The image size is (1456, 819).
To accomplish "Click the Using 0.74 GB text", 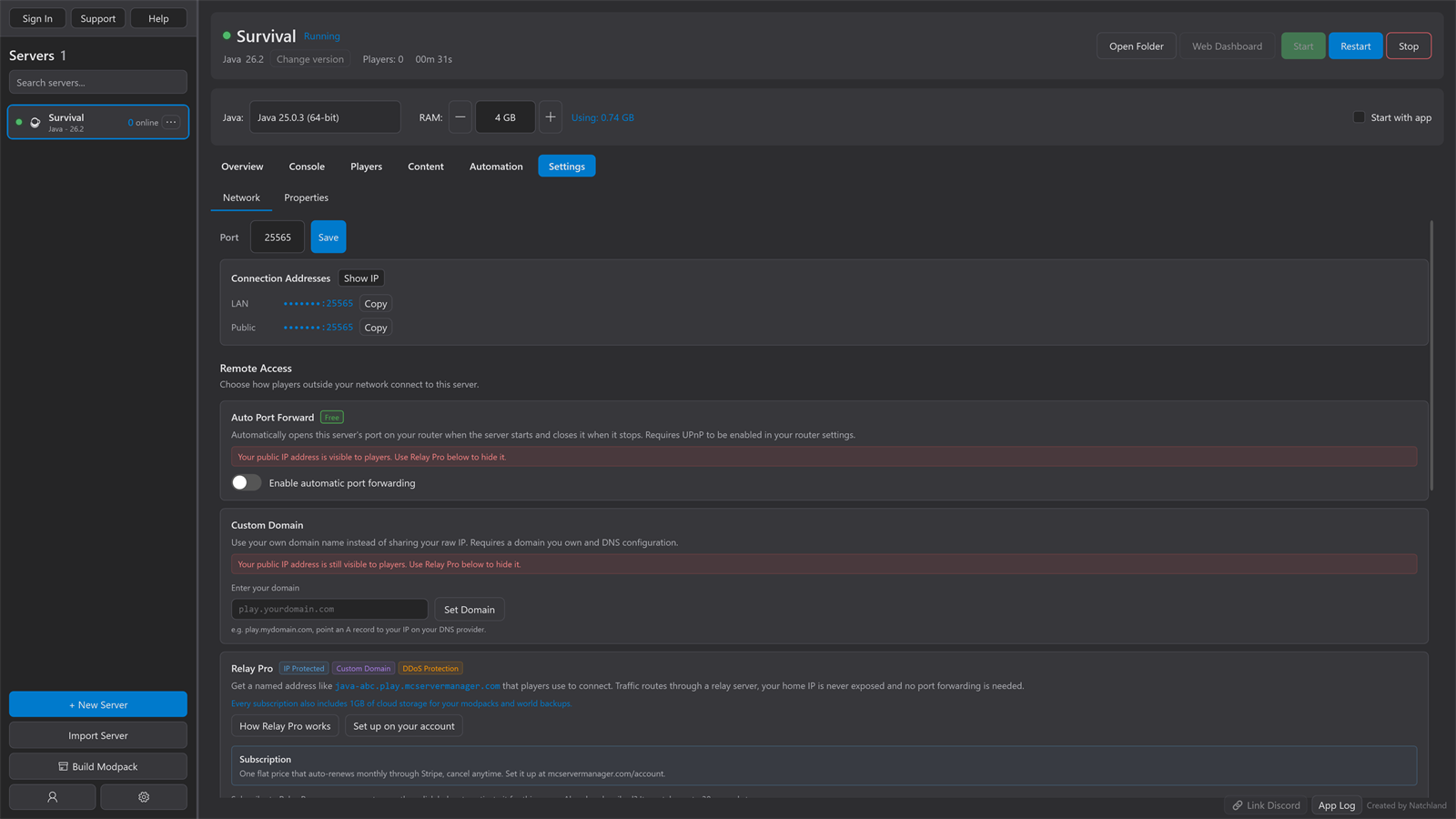I will tap(602, 117).
